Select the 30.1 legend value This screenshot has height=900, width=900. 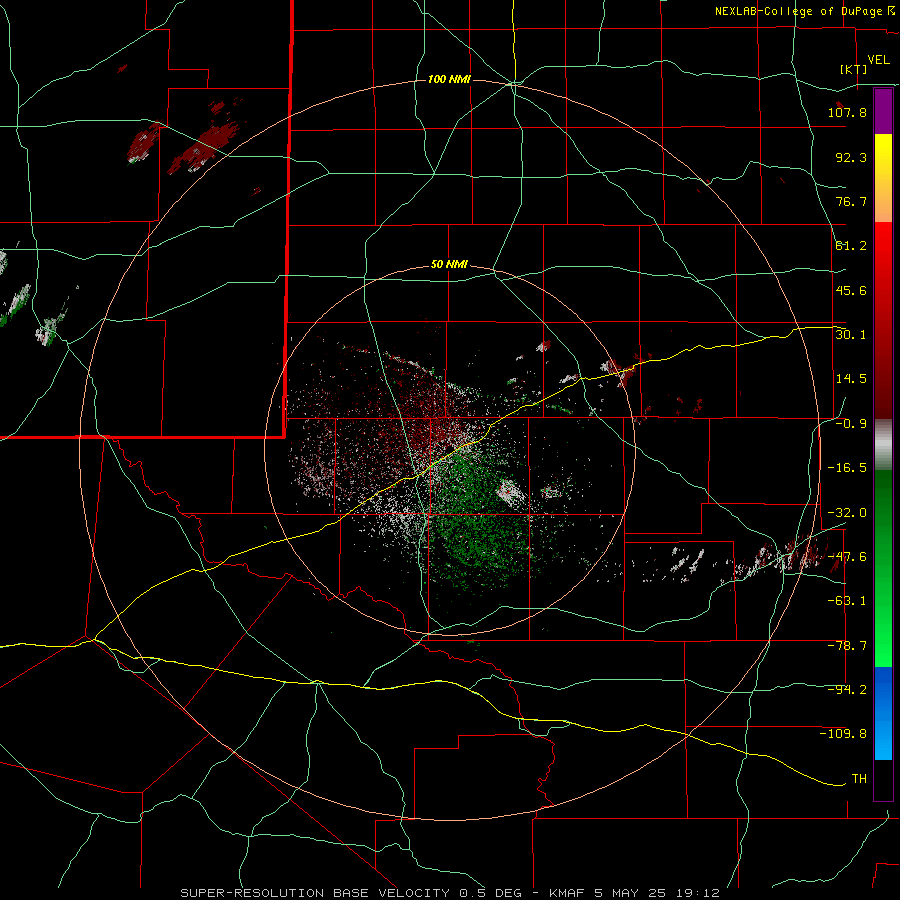point(851,335)
